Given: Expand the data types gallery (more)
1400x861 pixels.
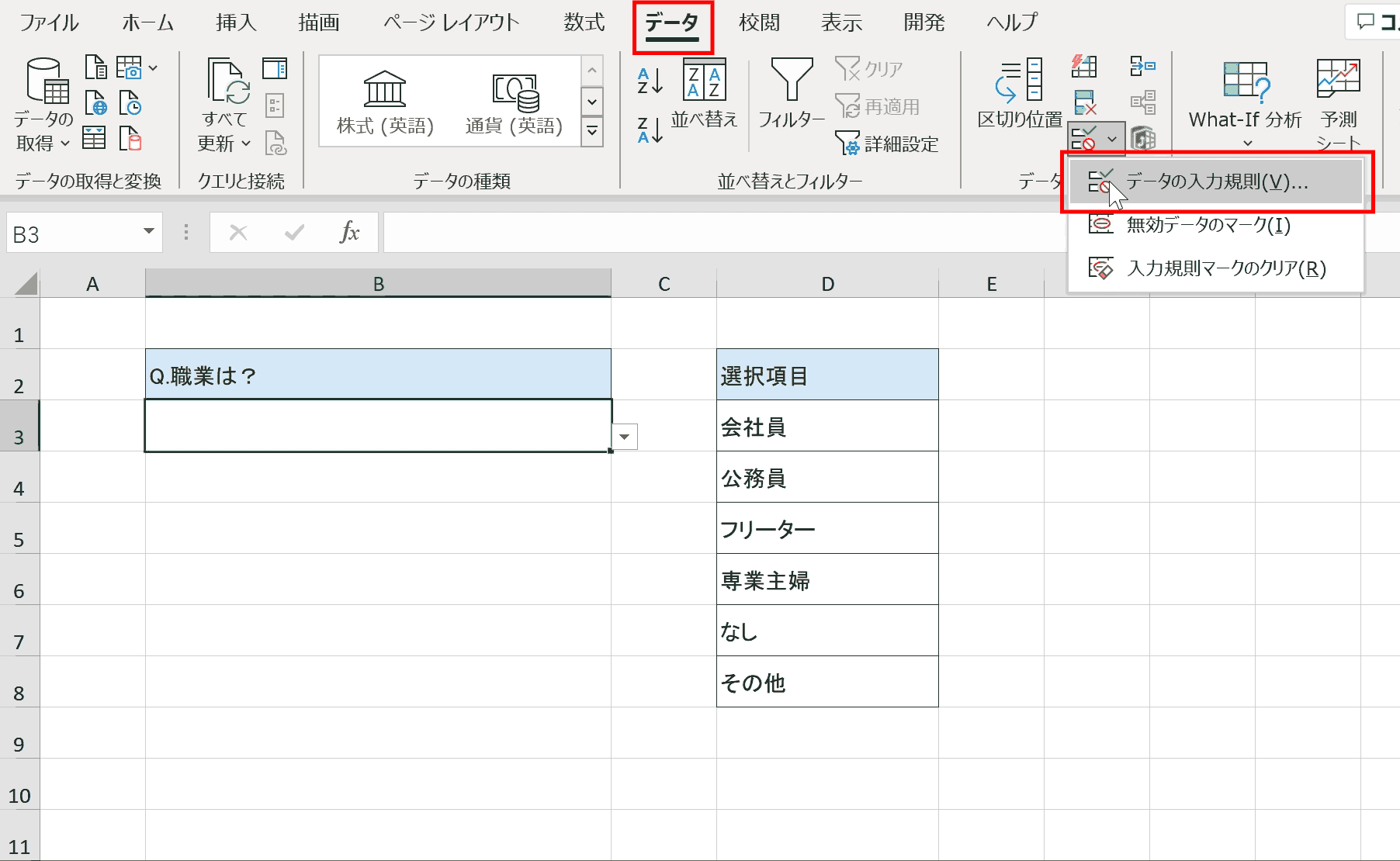Looking at the screenshot, I should pyautogui.click(x=592, y=132).
